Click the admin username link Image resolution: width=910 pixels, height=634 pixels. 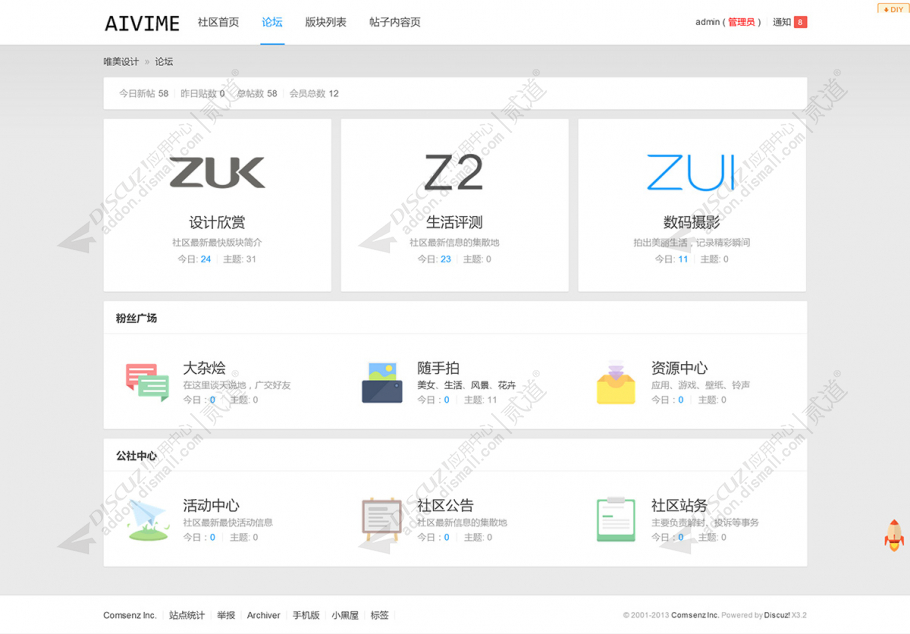[707, 22]
